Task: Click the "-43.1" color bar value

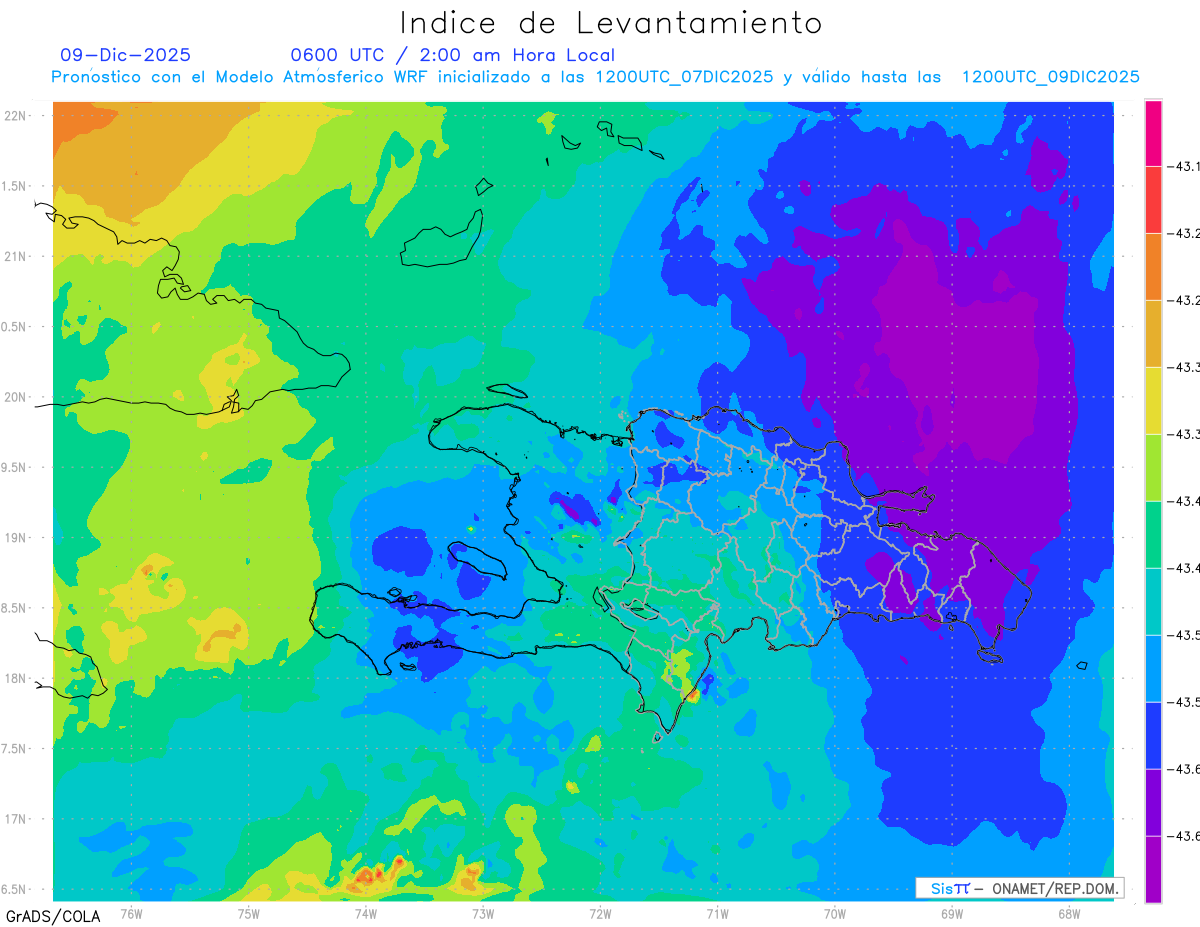Action: (x=1185, y=167)
